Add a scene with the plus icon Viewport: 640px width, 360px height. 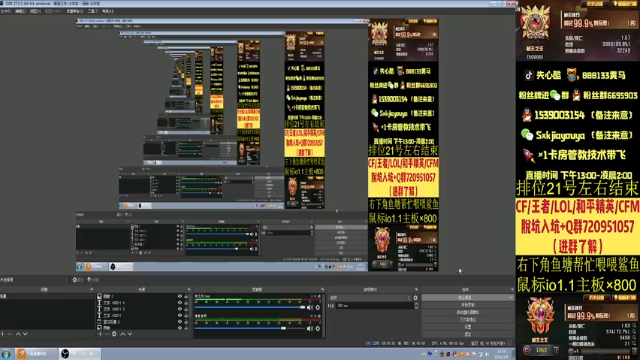tap(3, 334)
